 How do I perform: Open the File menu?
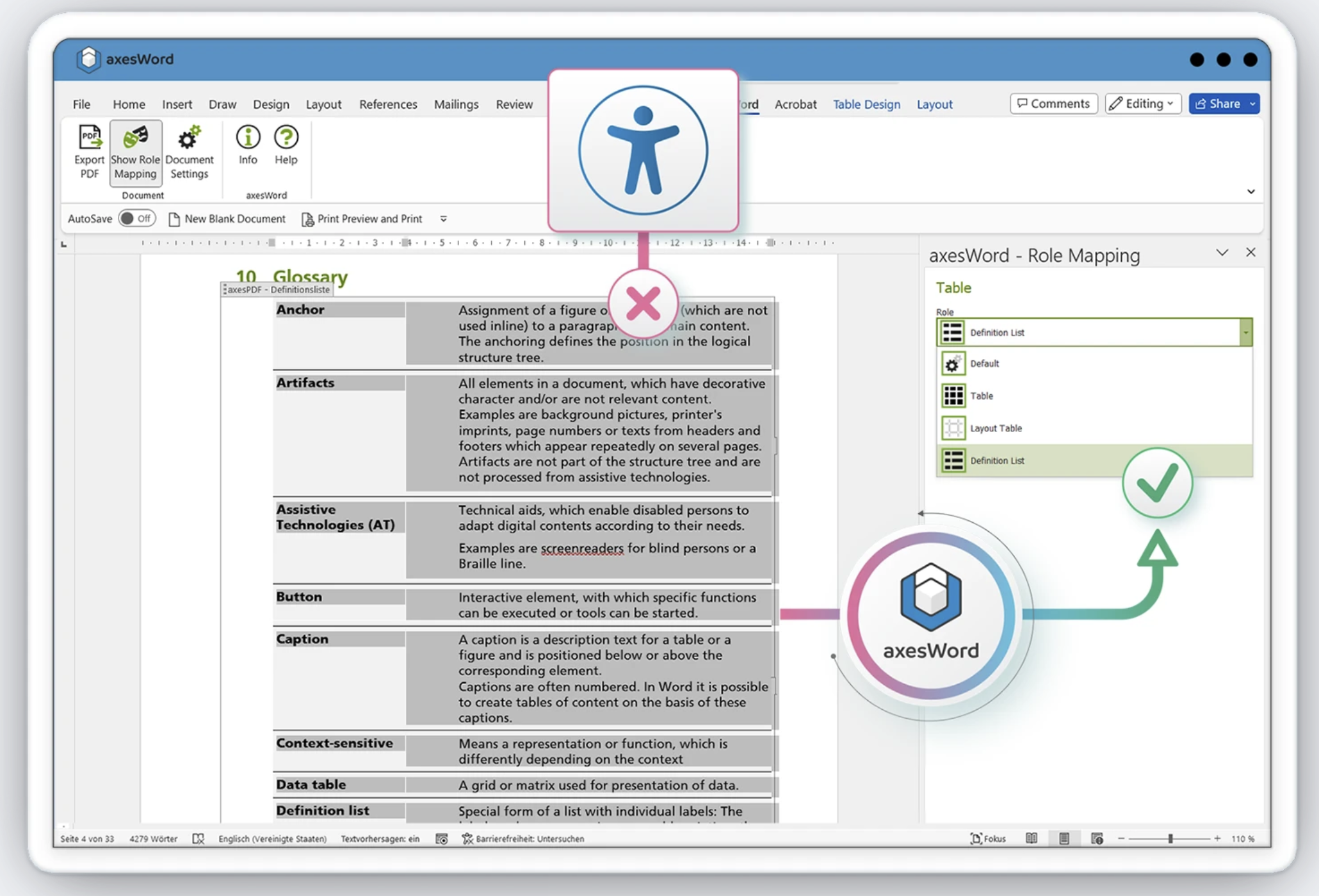tap(81, 104)
